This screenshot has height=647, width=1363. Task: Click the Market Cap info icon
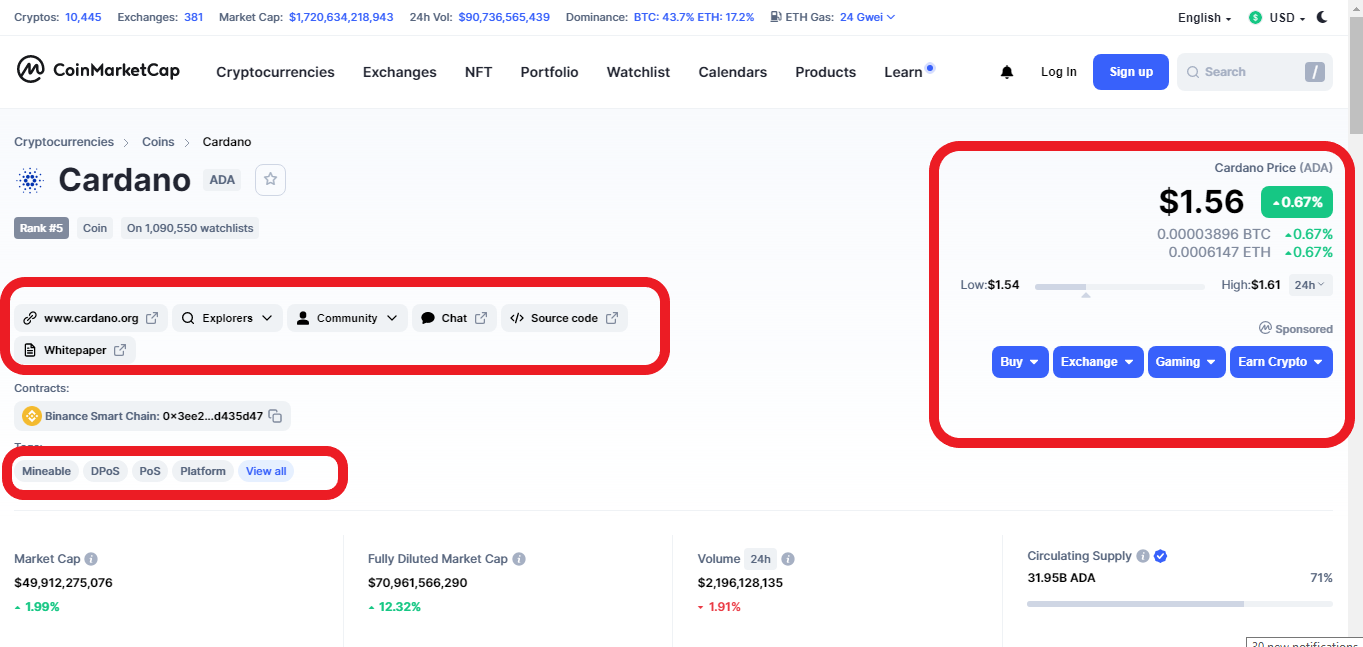pos(91,559)
